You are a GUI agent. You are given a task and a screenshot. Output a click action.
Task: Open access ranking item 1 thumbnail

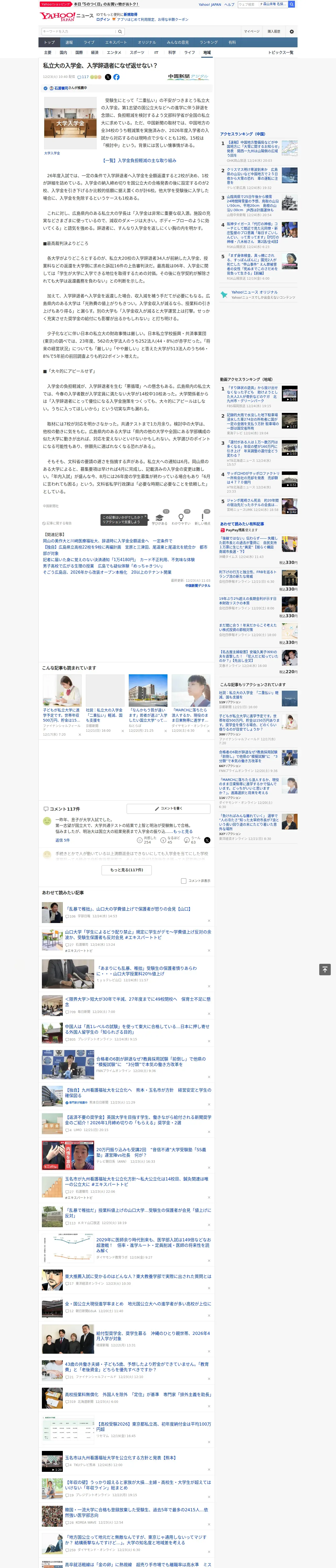click(290, 148)
